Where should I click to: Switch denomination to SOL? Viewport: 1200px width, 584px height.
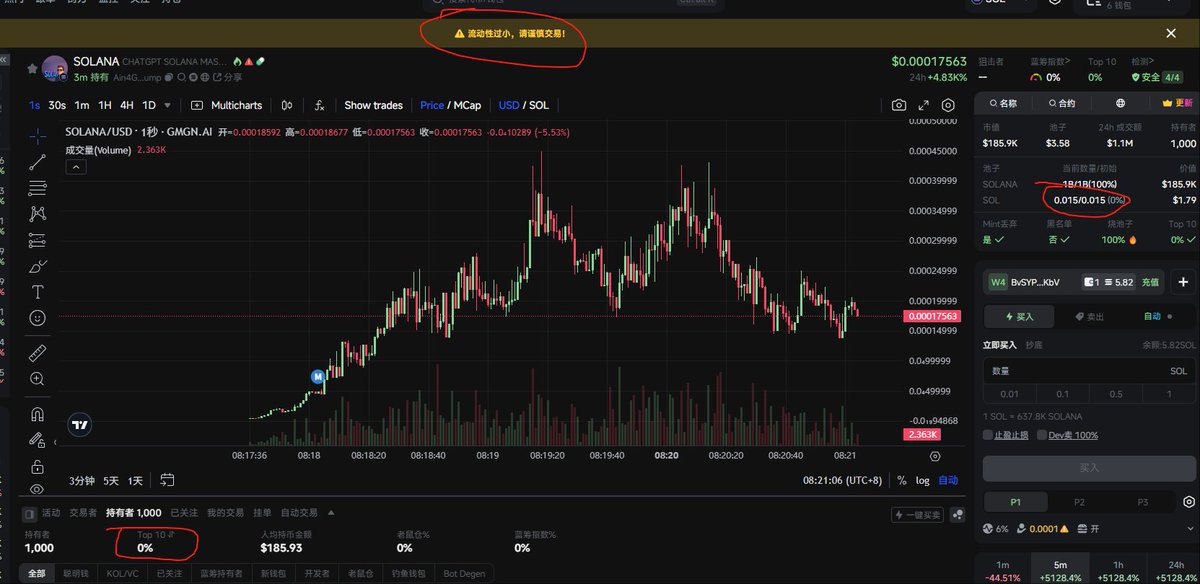pos(538,105)
